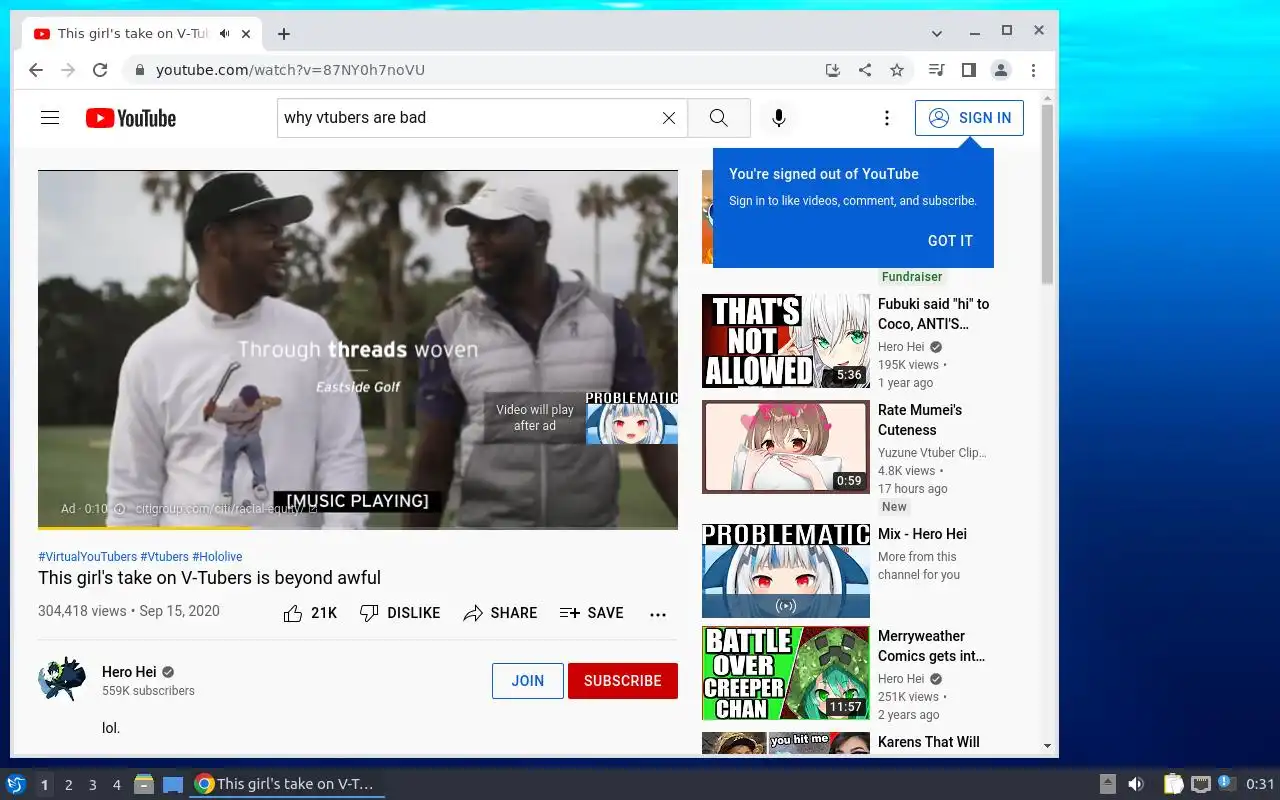This screenshot has height=800, width=1280.
Task: Open more actions ellipsis under the video
Action: (658, 614)
